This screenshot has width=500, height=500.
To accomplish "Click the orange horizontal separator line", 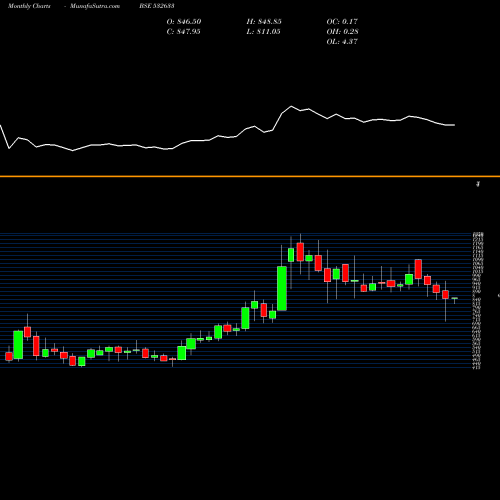I will pos(250,176).
